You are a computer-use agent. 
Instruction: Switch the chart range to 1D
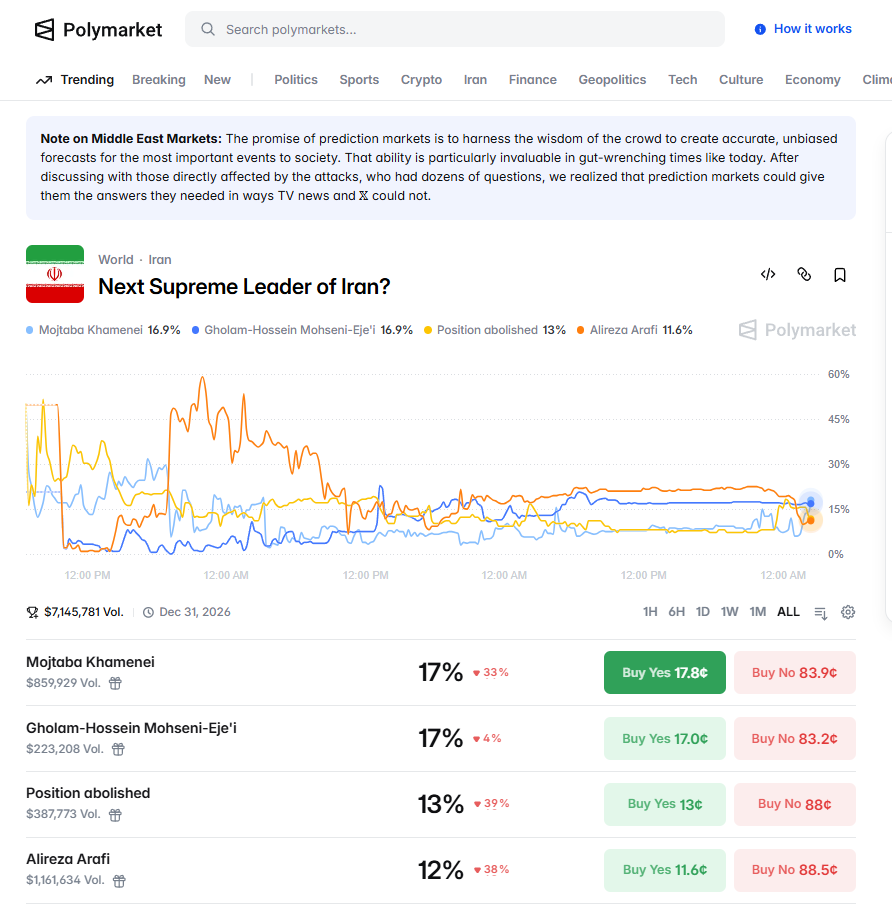click(703, 612)
